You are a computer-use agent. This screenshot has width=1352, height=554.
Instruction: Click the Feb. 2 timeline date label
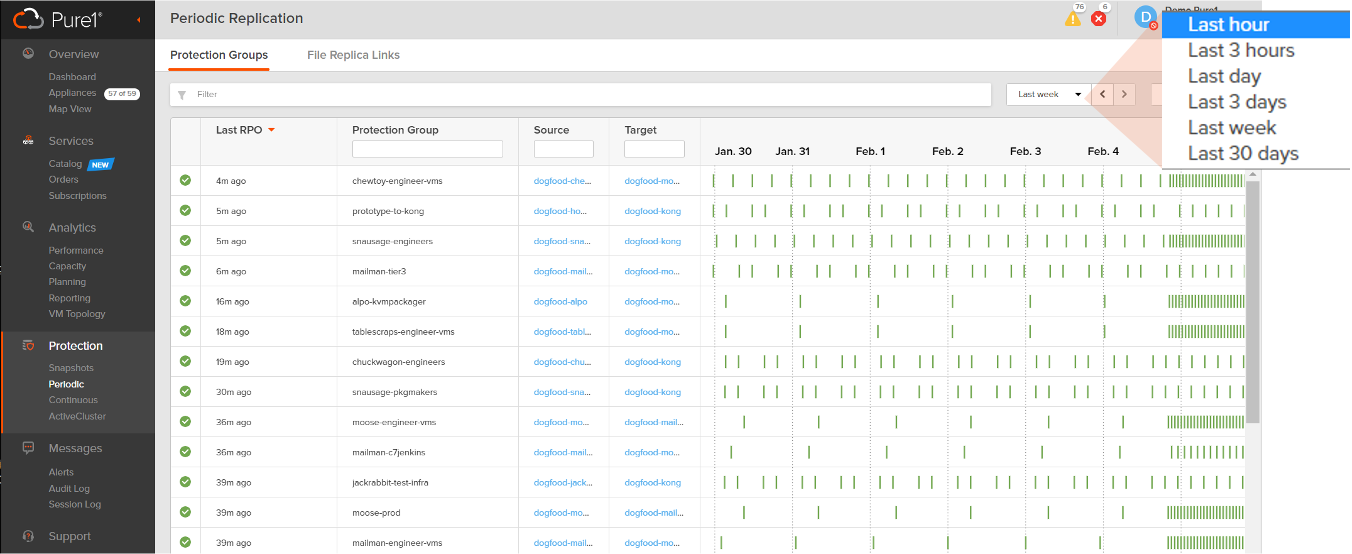948,151
